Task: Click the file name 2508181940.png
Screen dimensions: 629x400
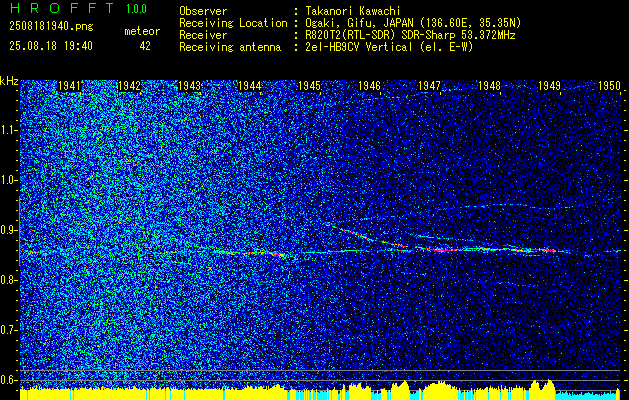Action: [x=51, y=27]
